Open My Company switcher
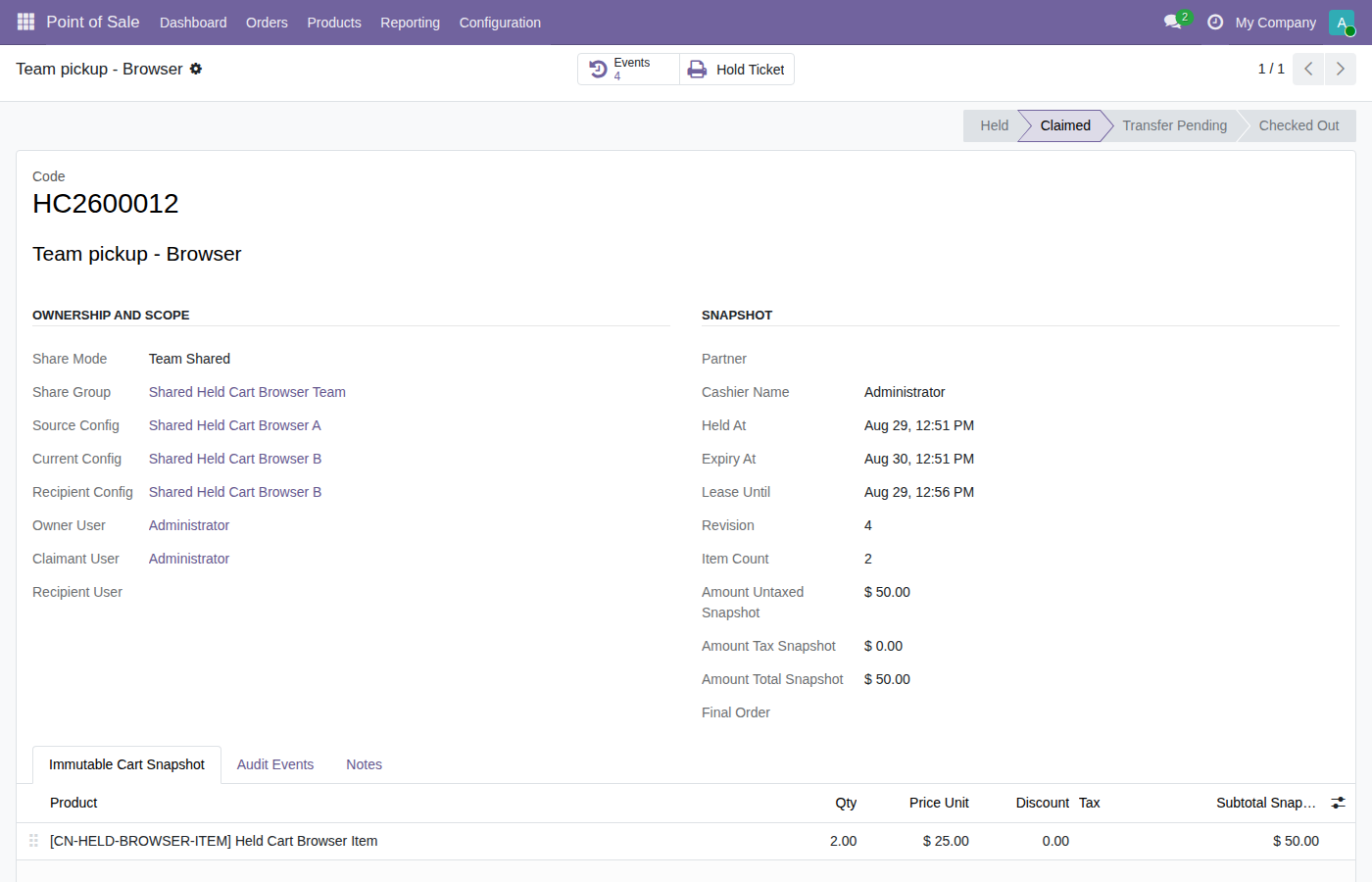 coord(1275,22)
